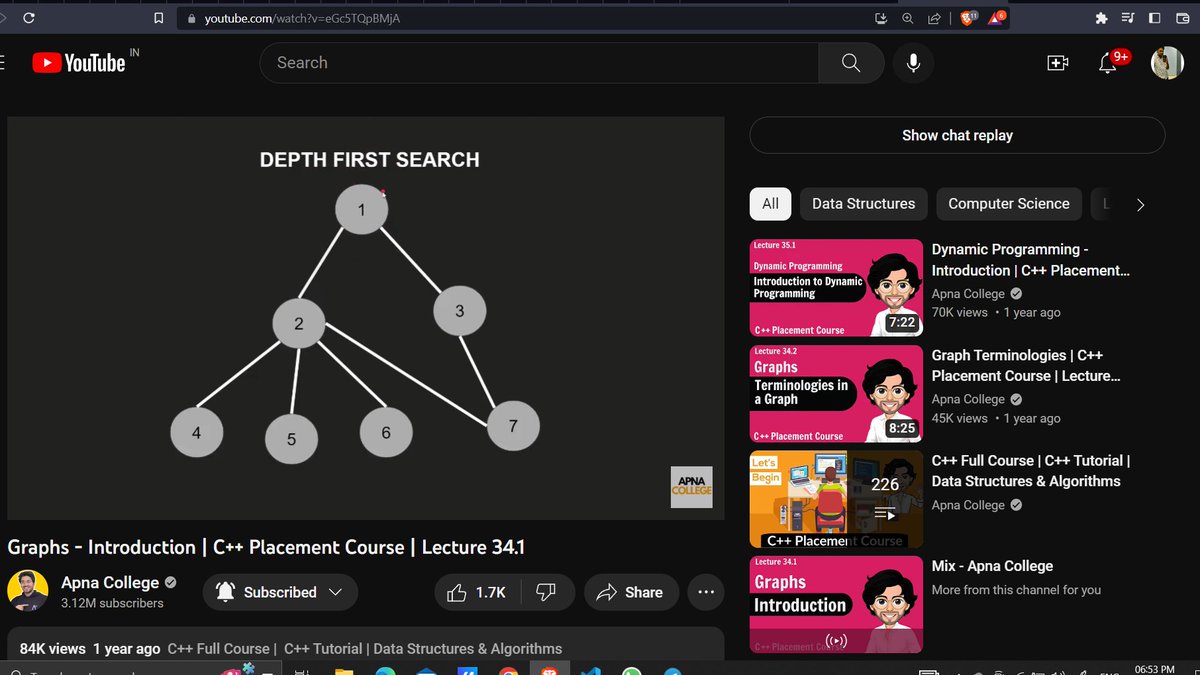Click the Apna College channel name
The width and height of the screenshot is (1200, 675).
(110, 582)
